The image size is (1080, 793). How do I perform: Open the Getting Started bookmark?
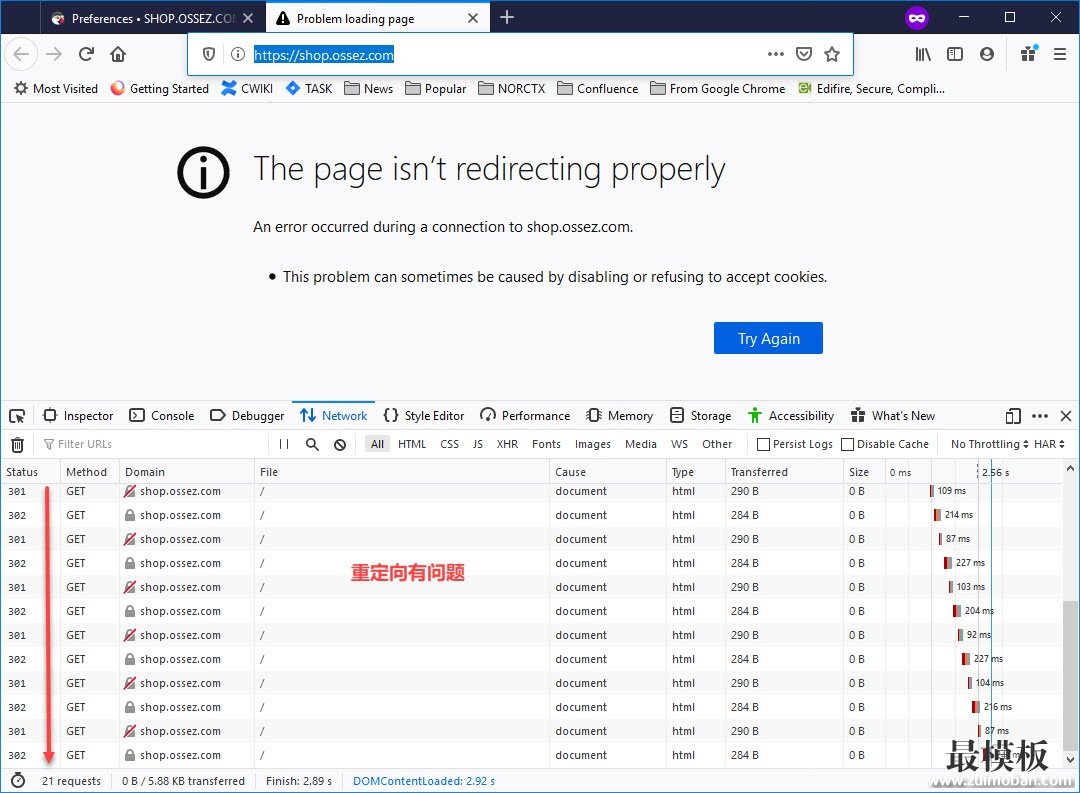pyautogui.click(x=159, y=89)
